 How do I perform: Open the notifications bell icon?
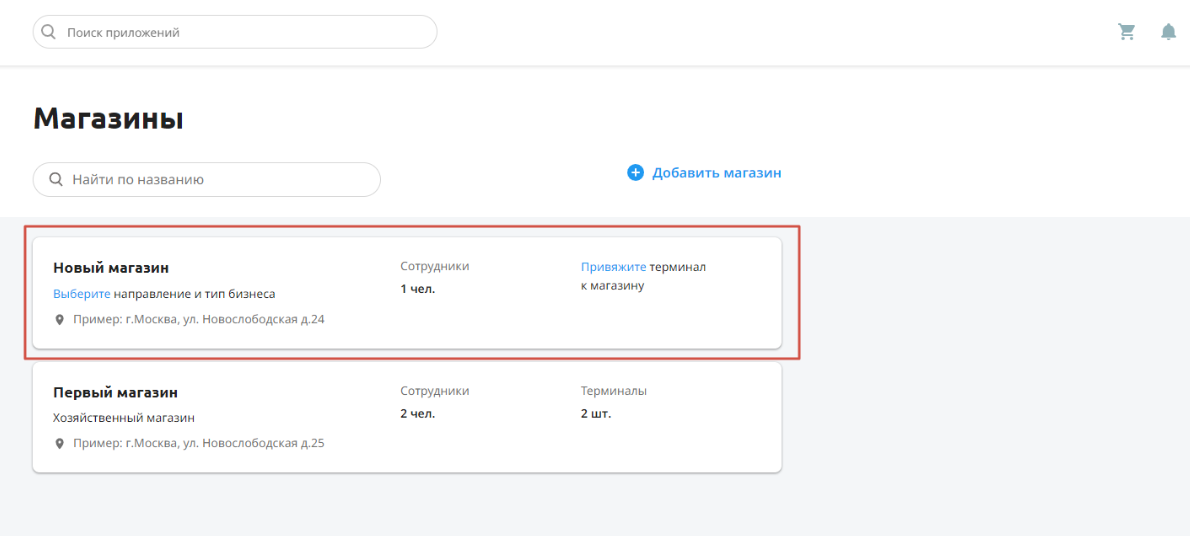coord(1169,32)
